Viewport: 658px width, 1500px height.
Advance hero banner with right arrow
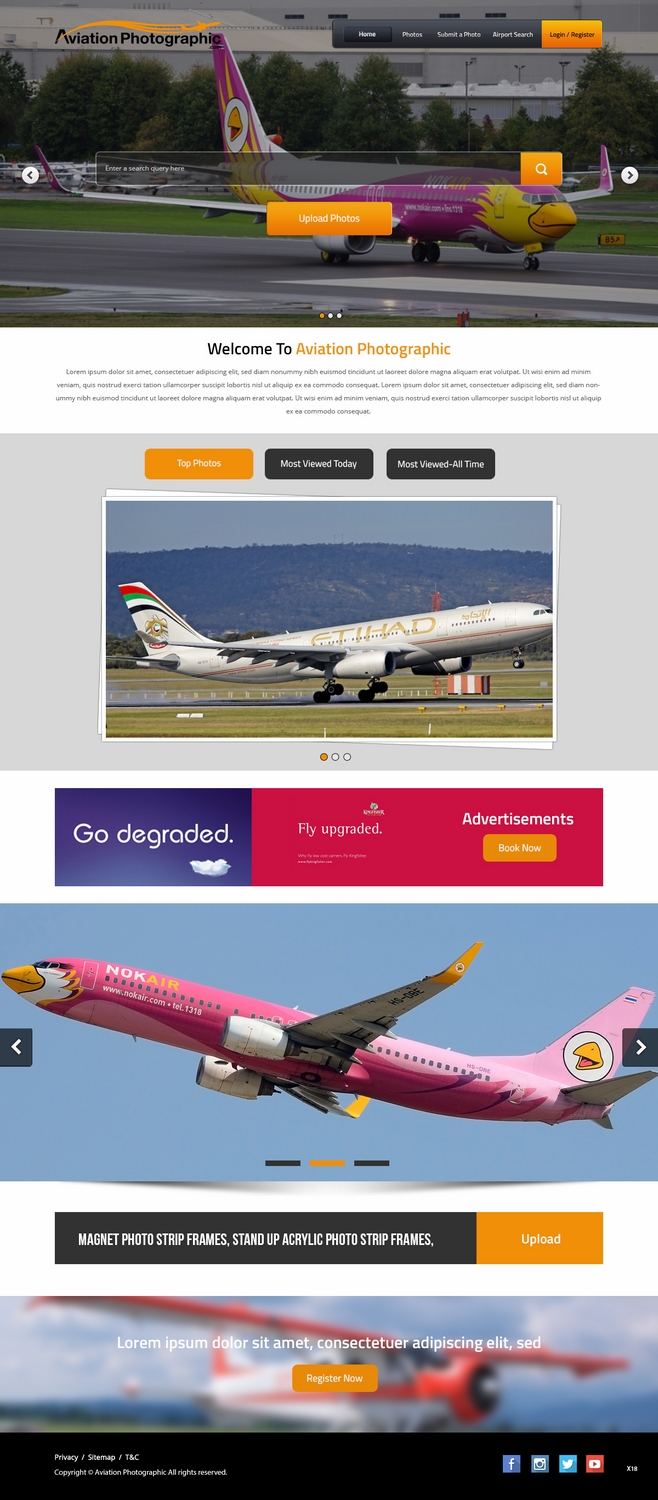click(629, 175)
